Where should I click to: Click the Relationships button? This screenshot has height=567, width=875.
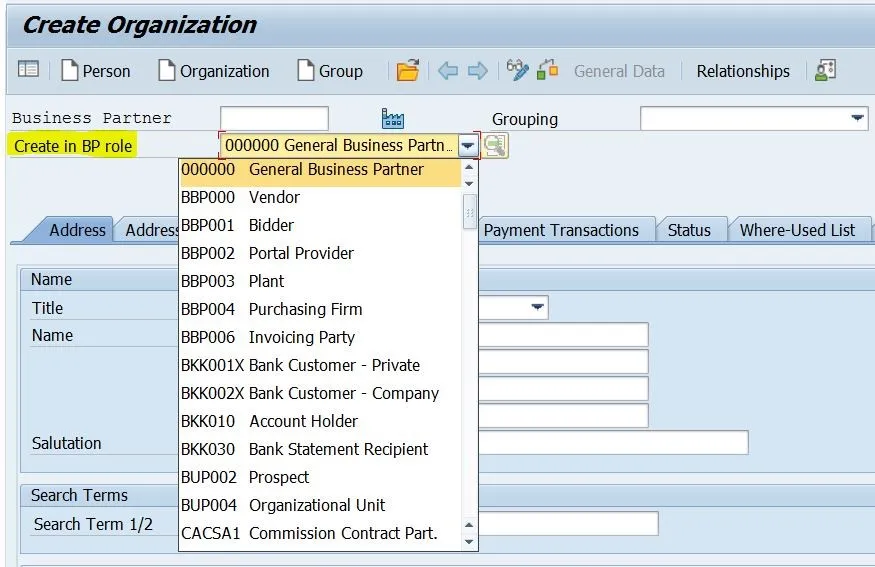coord(743,71)
